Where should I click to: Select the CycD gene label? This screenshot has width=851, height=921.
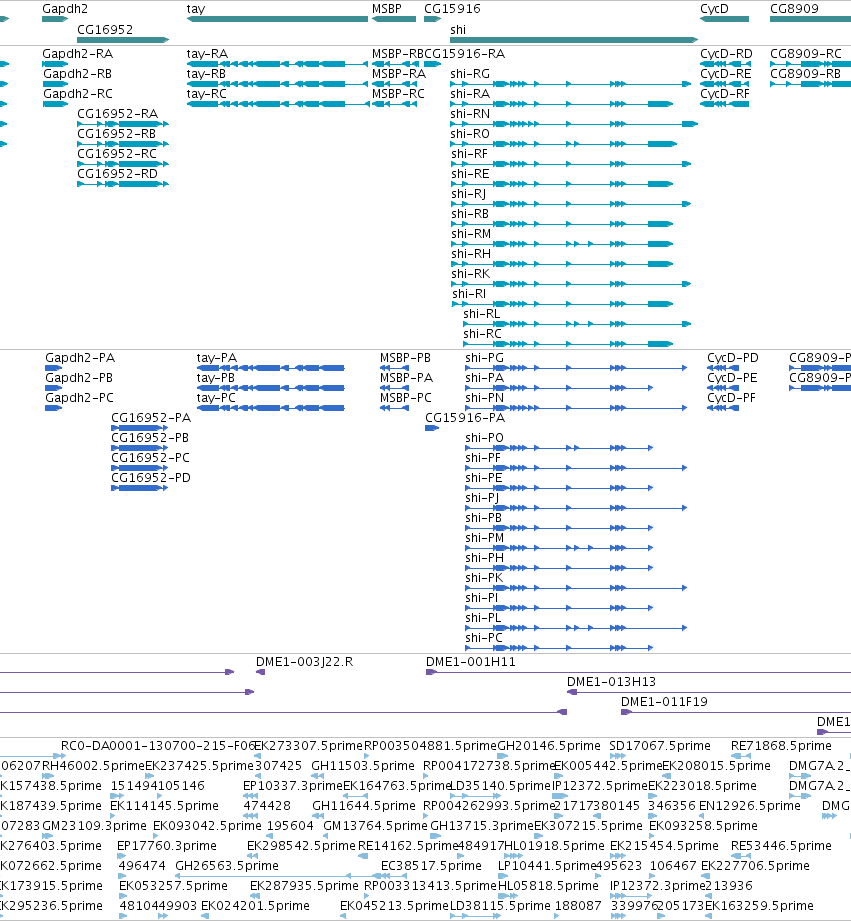click(x=714, y=9)
